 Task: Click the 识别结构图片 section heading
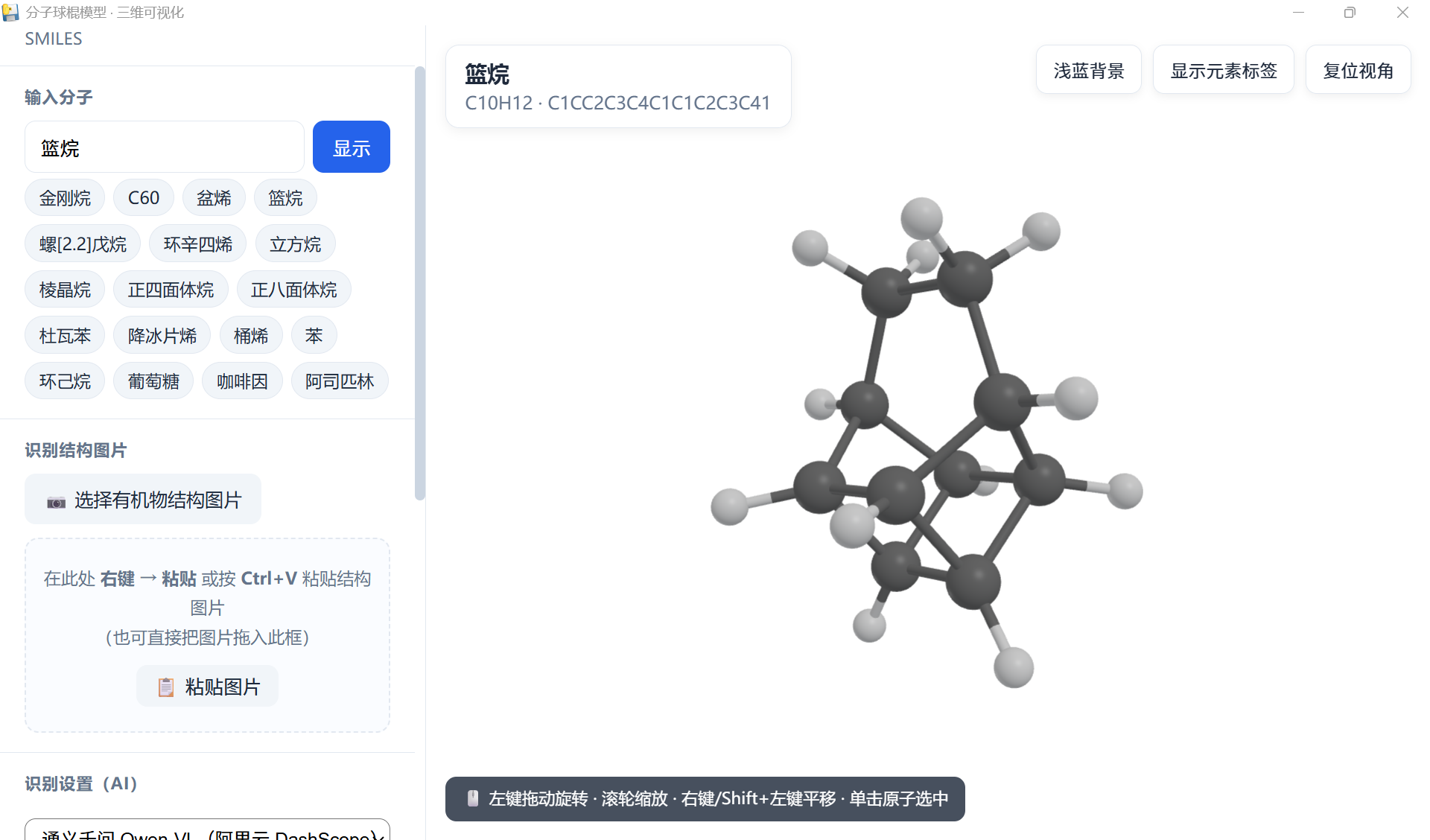(76, 450)
